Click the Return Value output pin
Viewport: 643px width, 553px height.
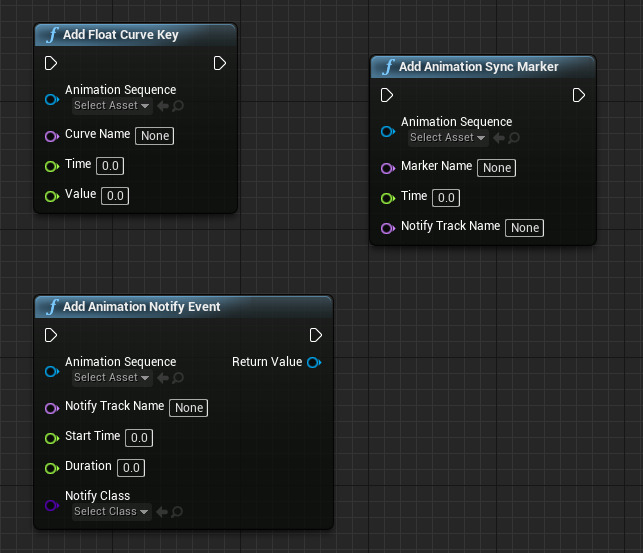[x=314, y=362]
